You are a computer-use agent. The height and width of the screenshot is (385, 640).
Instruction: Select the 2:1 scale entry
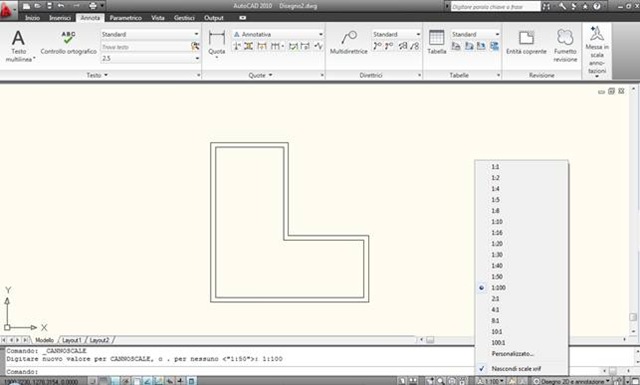coord(495,298)
